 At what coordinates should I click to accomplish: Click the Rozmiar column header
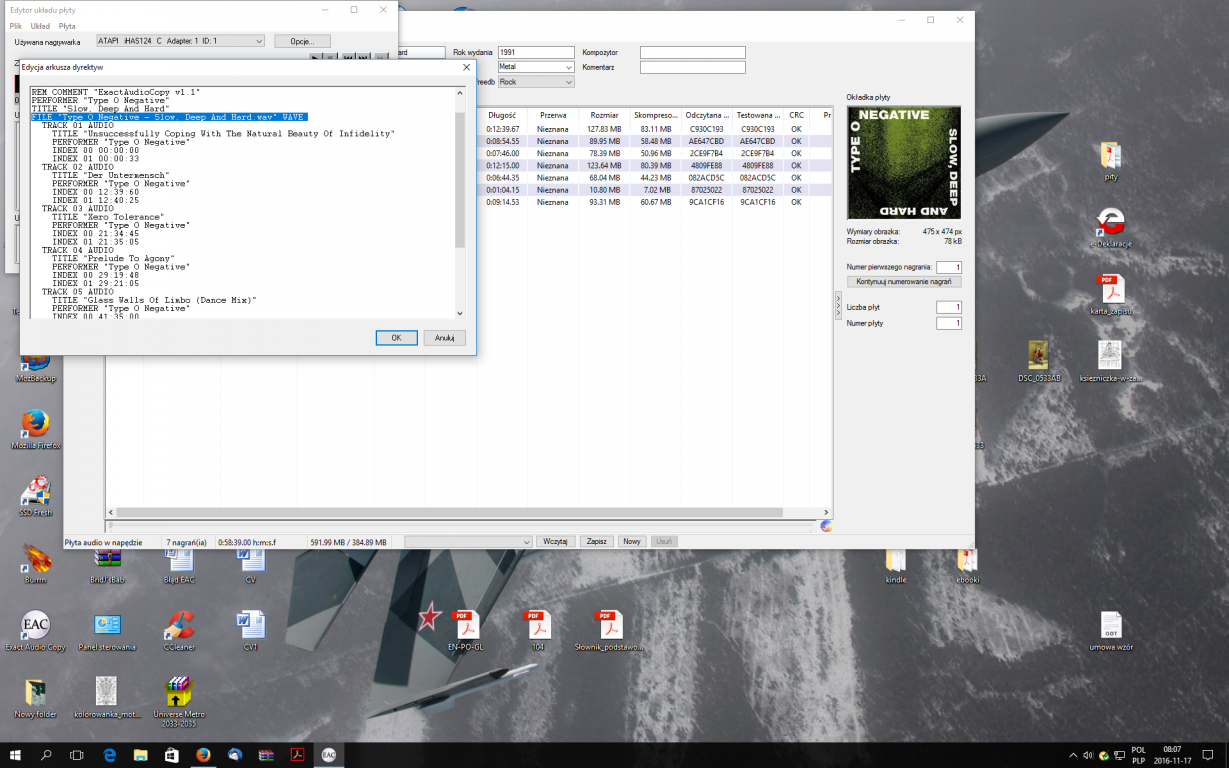(x=604, y=116)
